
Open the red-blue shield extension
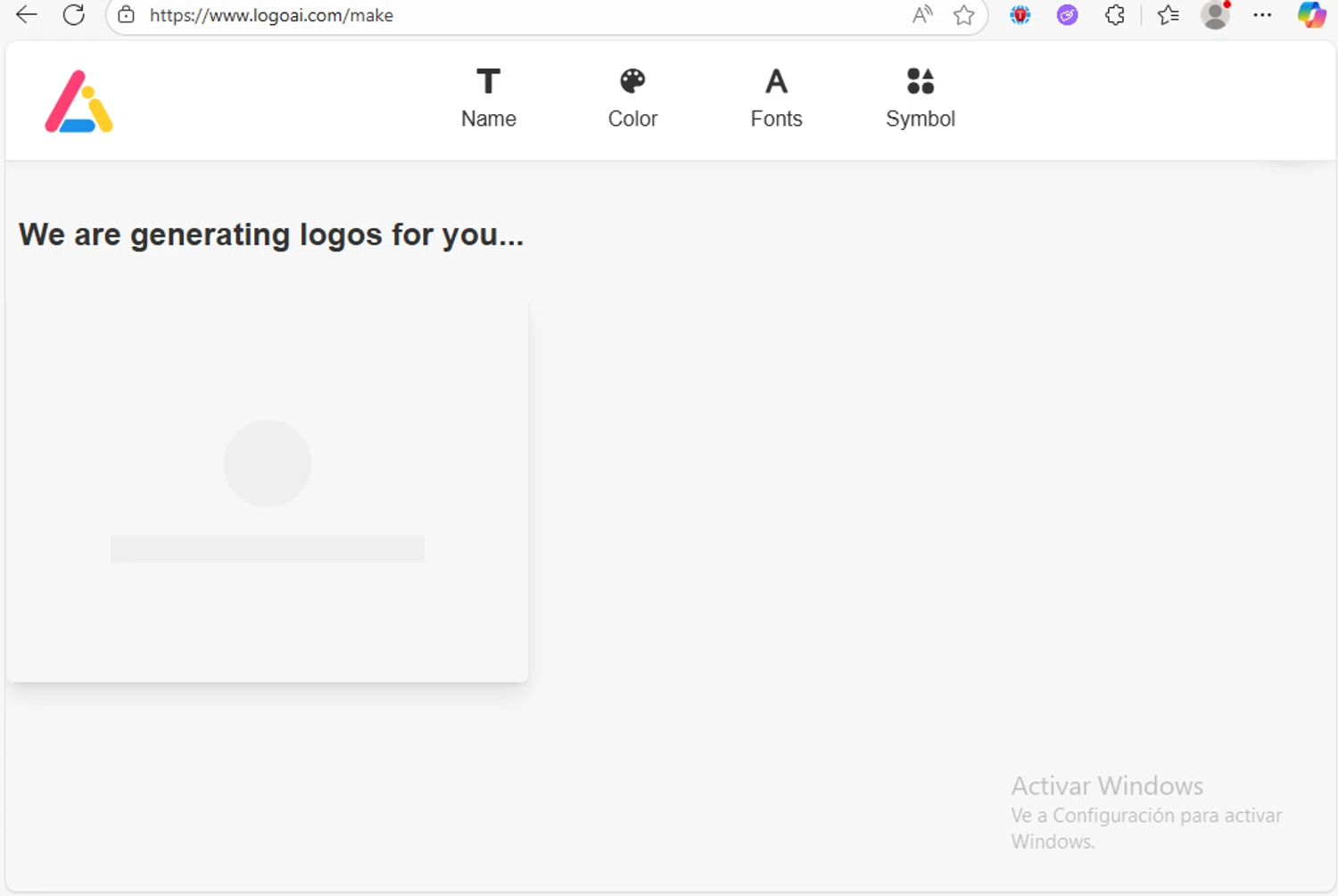pos(1020,15)
